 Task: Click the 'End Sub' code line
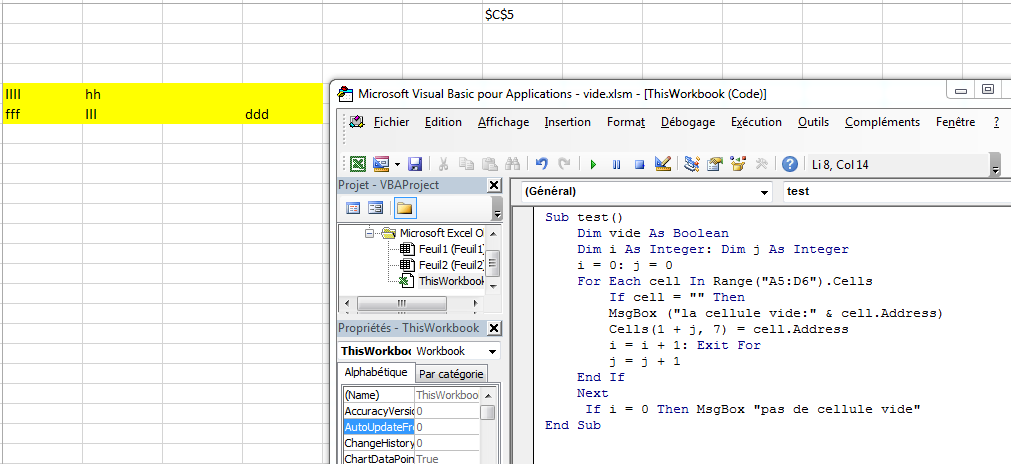(573, 425)
